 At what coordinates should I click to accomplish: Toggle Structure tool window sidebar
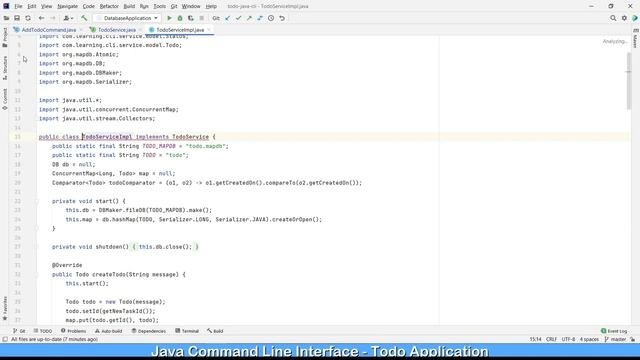click(5, 67)
